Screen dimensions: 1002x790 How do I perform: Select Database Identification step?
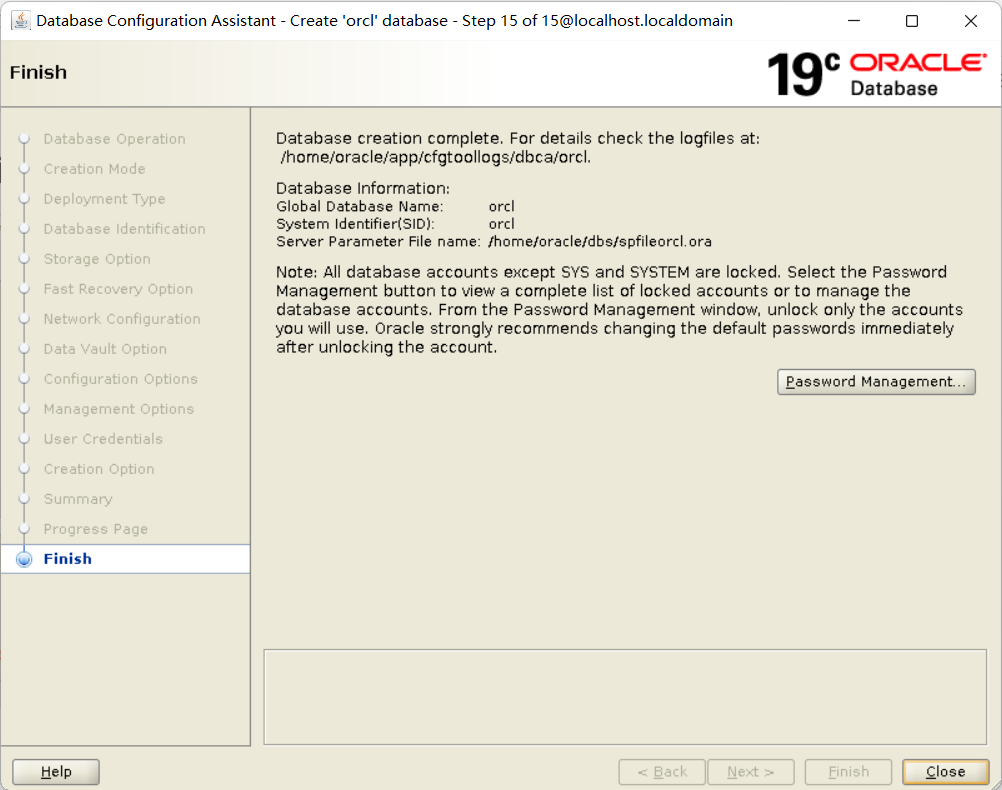125,229
